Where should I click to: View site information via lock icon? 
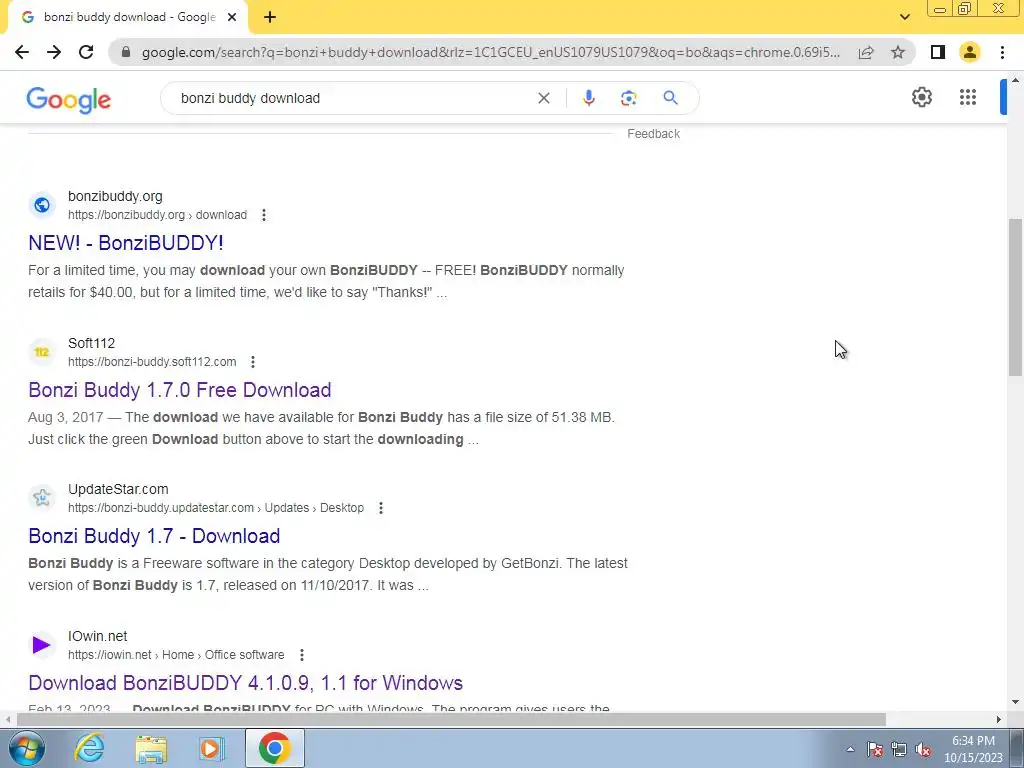[x=127, y=52]
